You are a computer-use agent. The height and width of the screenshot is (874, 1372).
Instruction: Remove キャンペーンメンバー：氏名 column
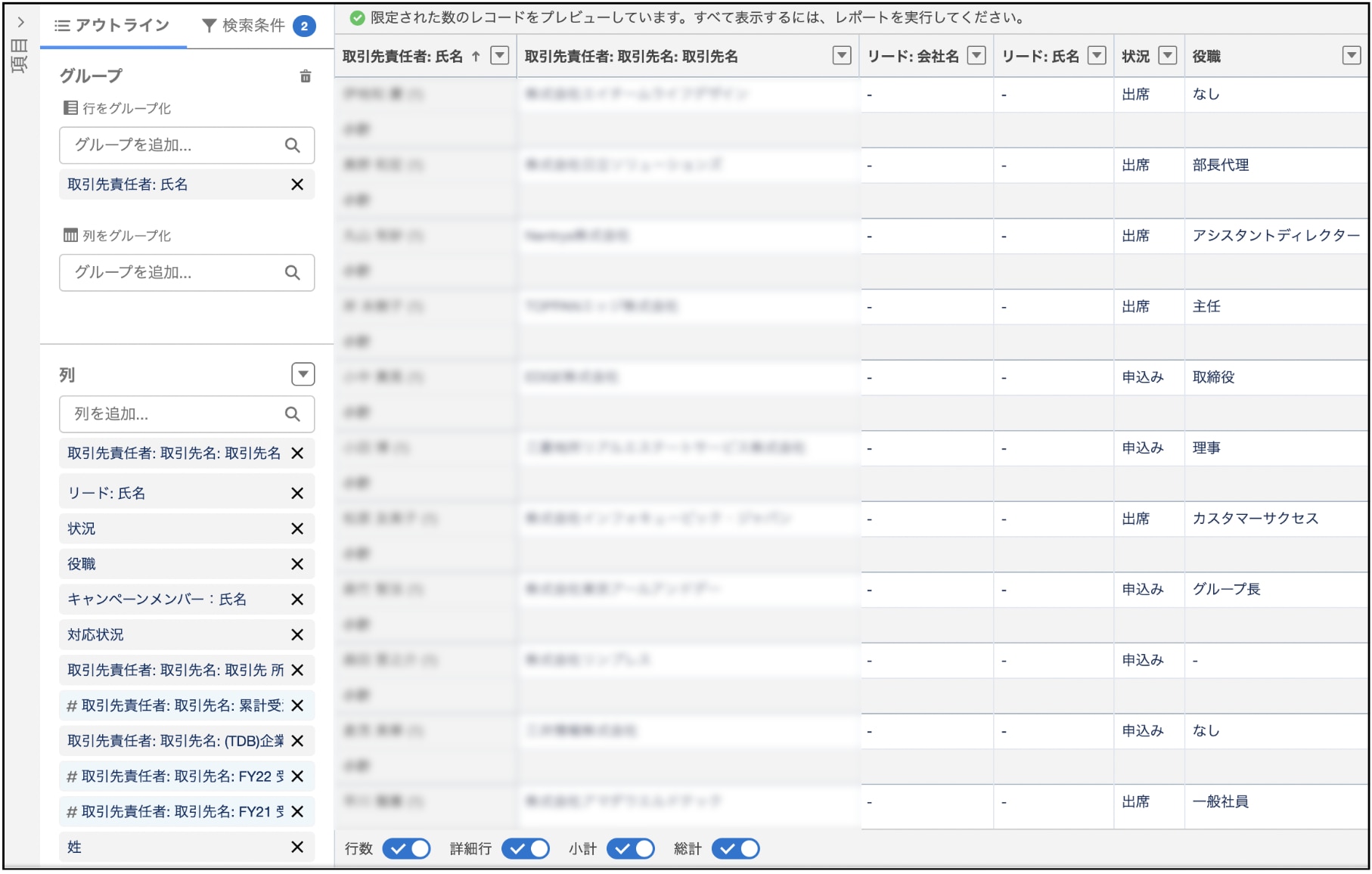297,600
